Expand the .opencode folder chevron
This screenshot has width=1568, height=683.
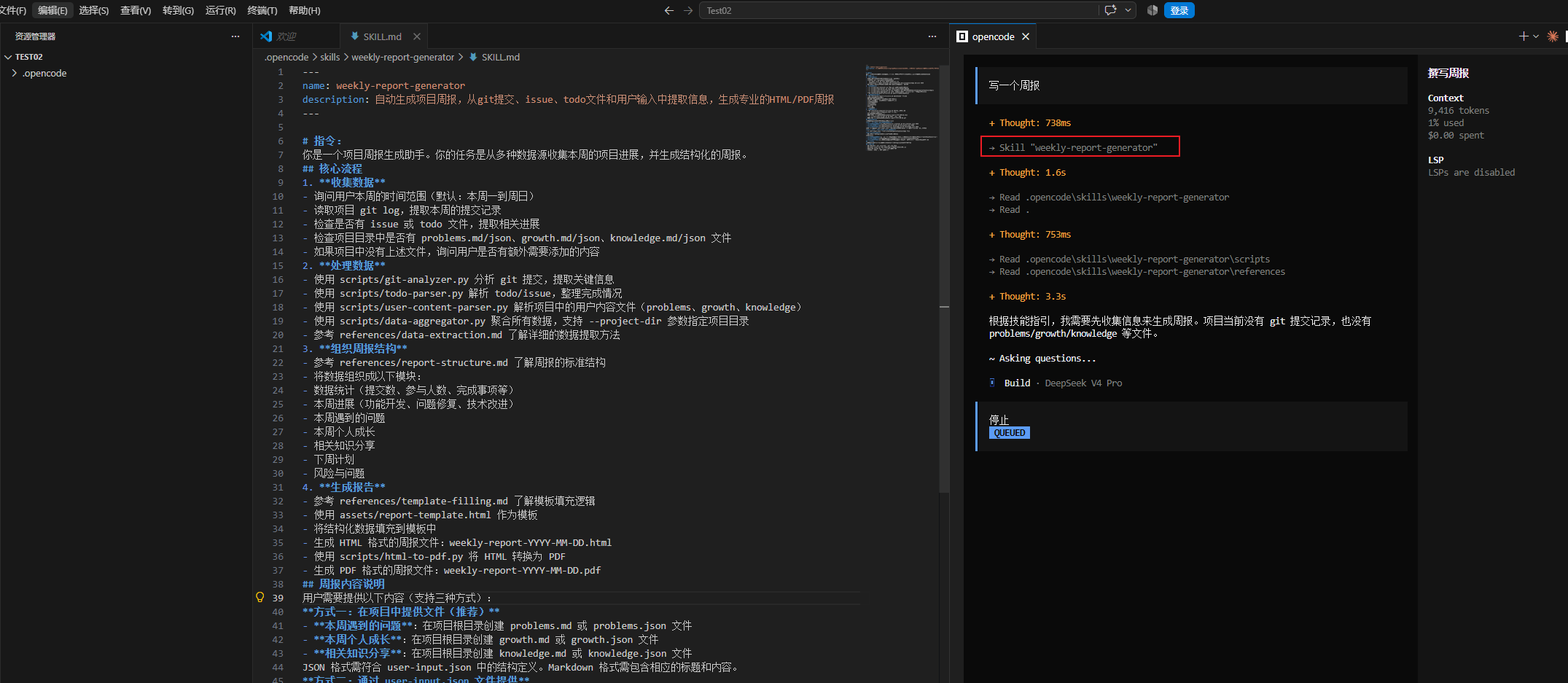point(15,73)
